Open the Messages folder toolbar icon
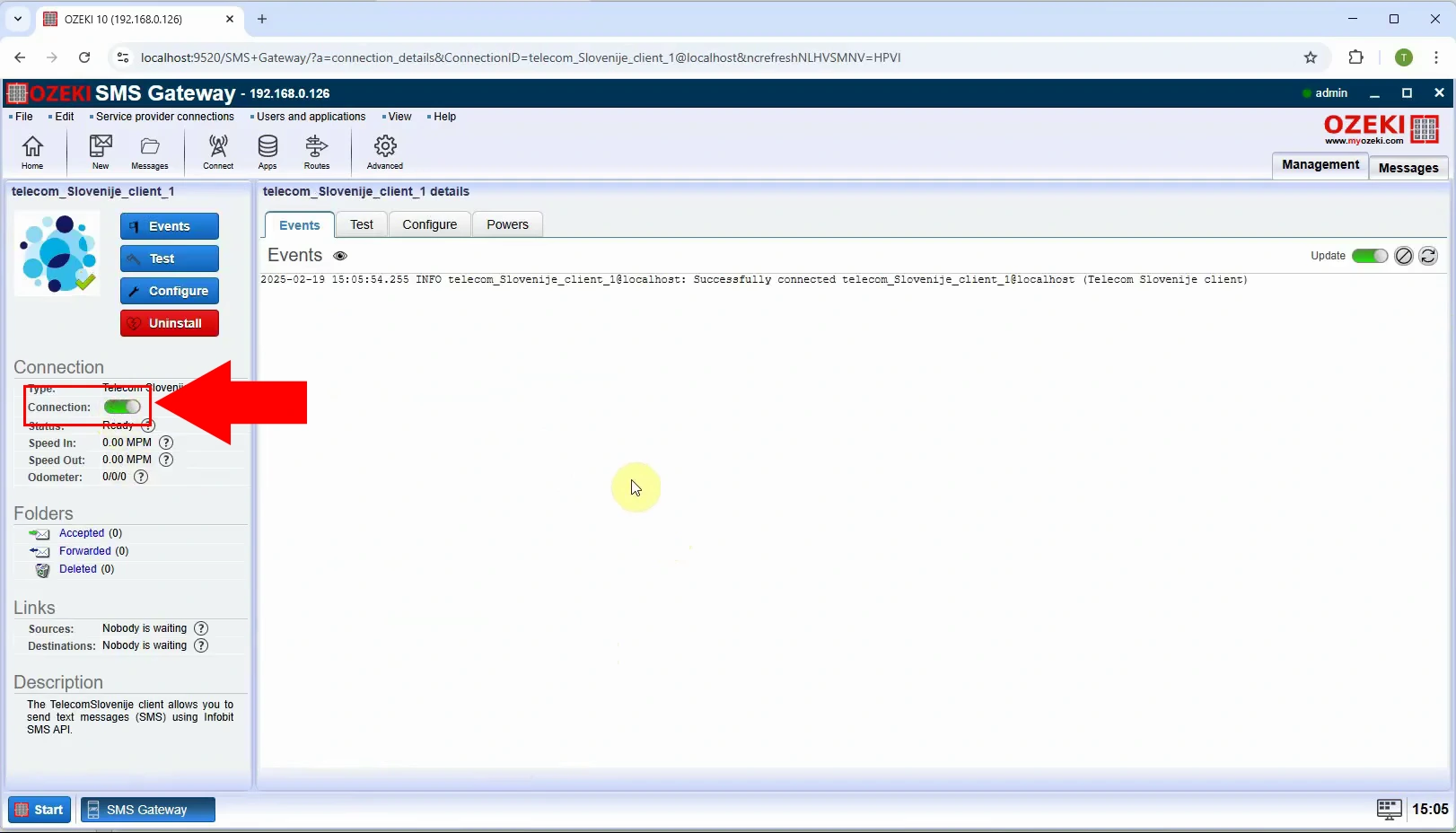The height and width of the screenshot is (833, 1456). tap(150, 151)
